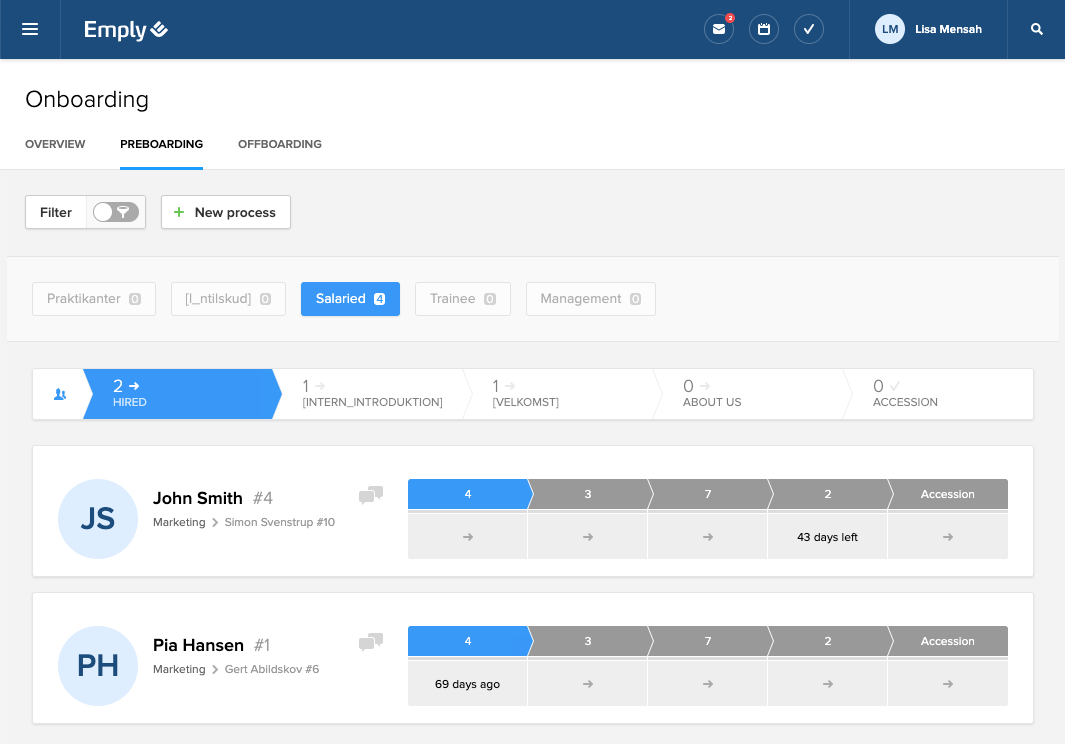Open Simon Svenstrup #10 link
The image size is (1065, 744).
[279, 522]
